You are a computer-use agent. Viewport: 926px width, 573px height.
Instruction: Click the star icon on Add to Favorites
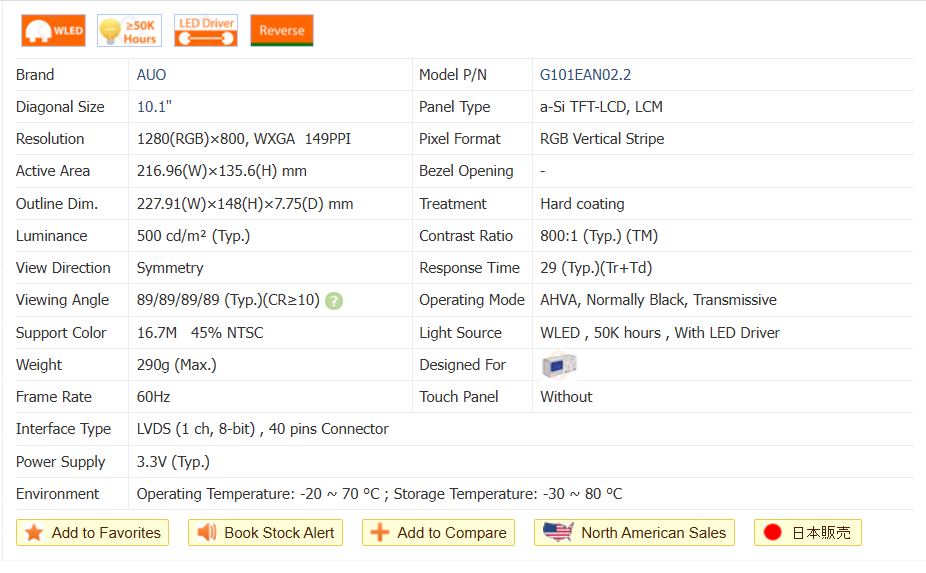(34, 533)
